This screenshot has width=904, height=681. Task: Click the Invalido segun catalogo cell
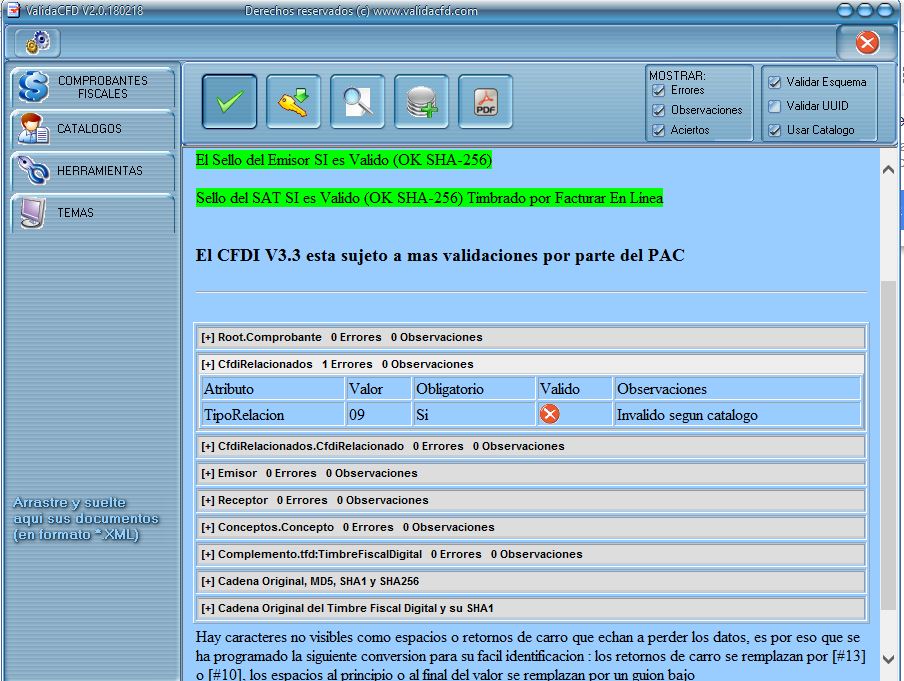[737, 415]
